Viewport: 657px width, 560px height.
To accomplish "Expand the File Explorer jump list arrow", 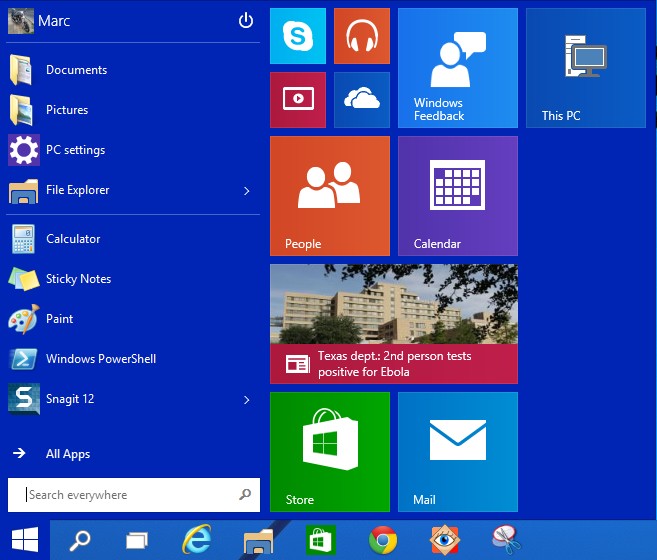I will tap(247, 191).
